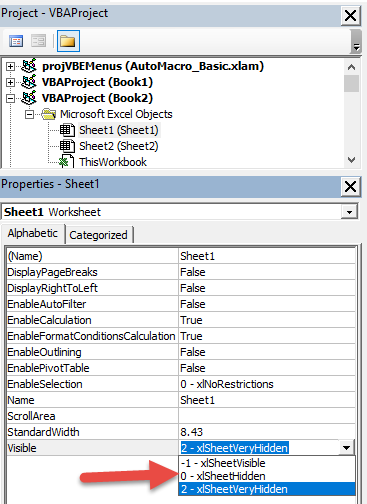
Task: Click the Sheet1 worksheet icon in tree
Action: pos(67,130)
